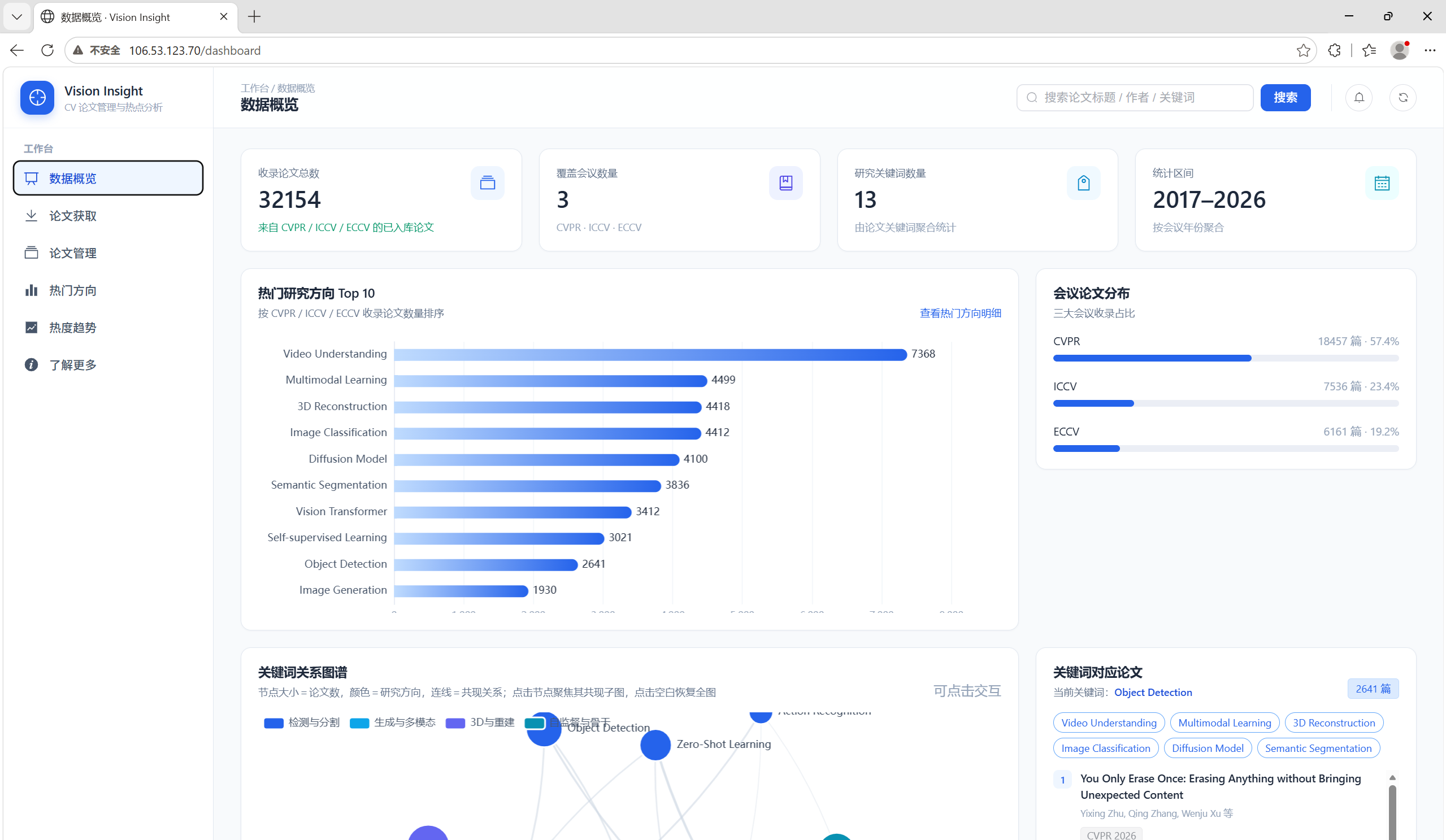Select the Diffusion Model keyword chip
This screenshot has height=840, width=1446.
[1208, 747]
